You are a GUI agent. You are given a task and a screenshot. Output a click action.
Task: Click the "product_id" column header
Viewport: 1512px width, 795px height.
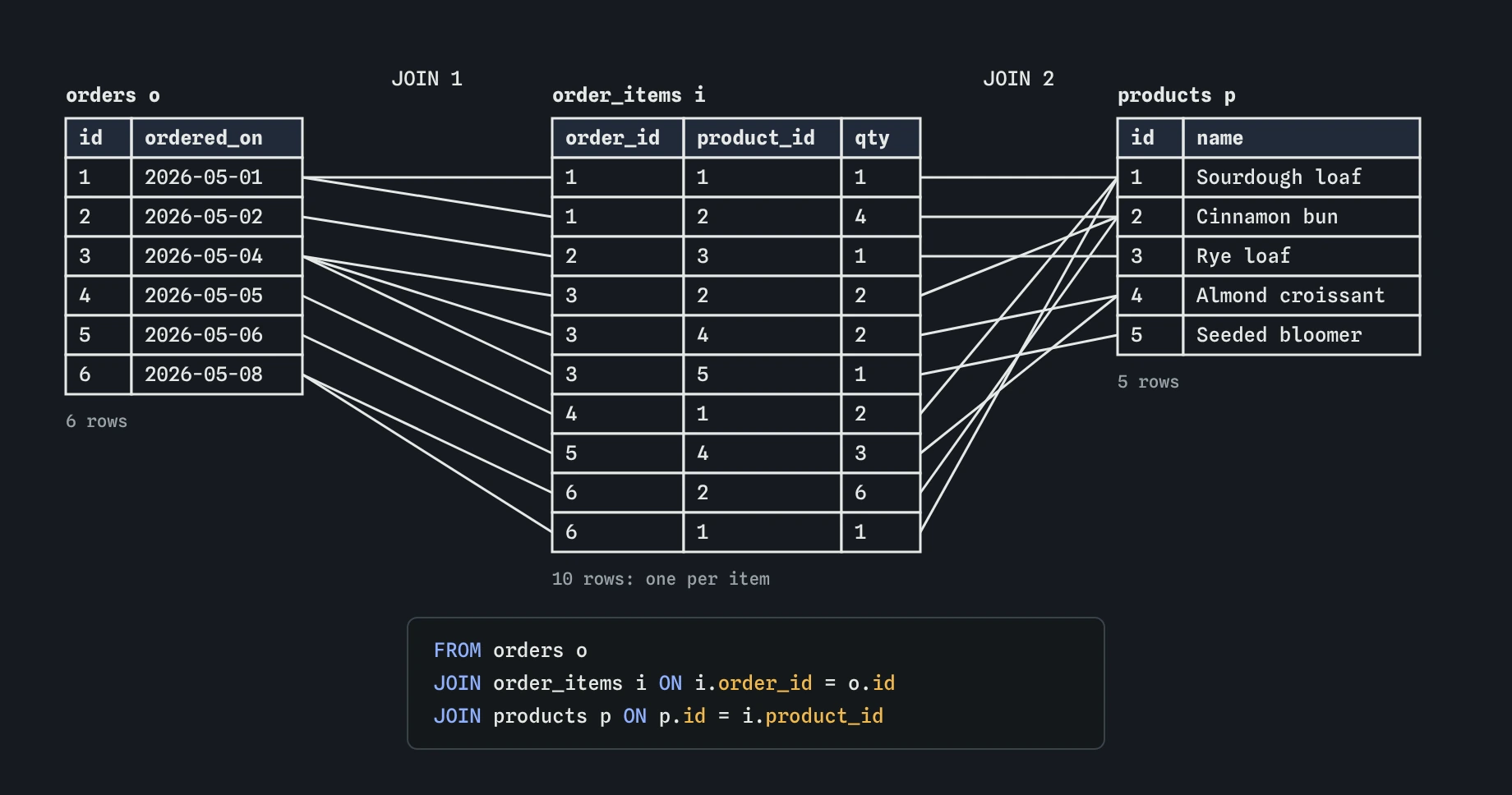(x=763, y=138)
